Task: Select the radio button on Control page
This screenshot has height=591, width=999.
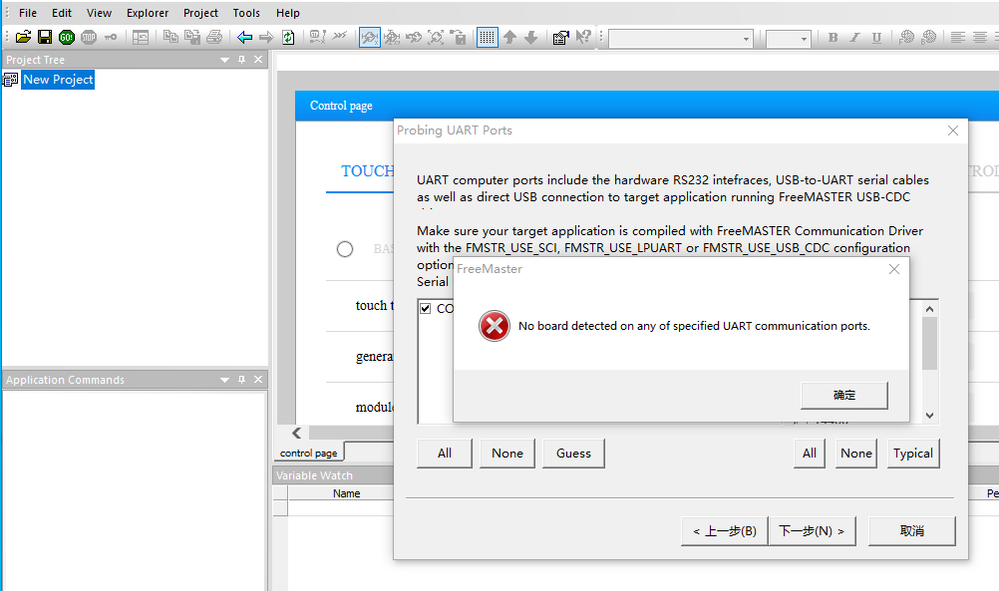Action: pos(345,249)
